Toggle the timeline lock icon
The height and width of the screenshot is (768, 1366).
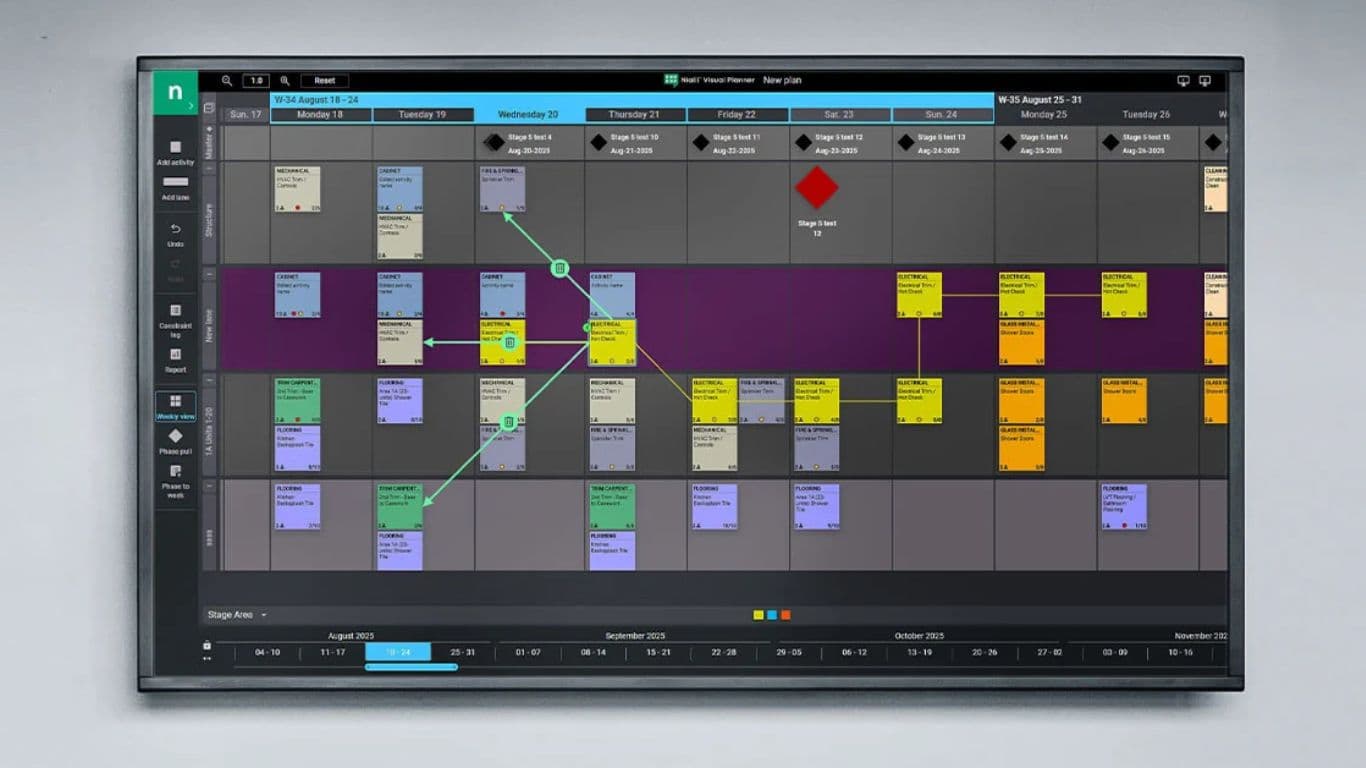207,645
